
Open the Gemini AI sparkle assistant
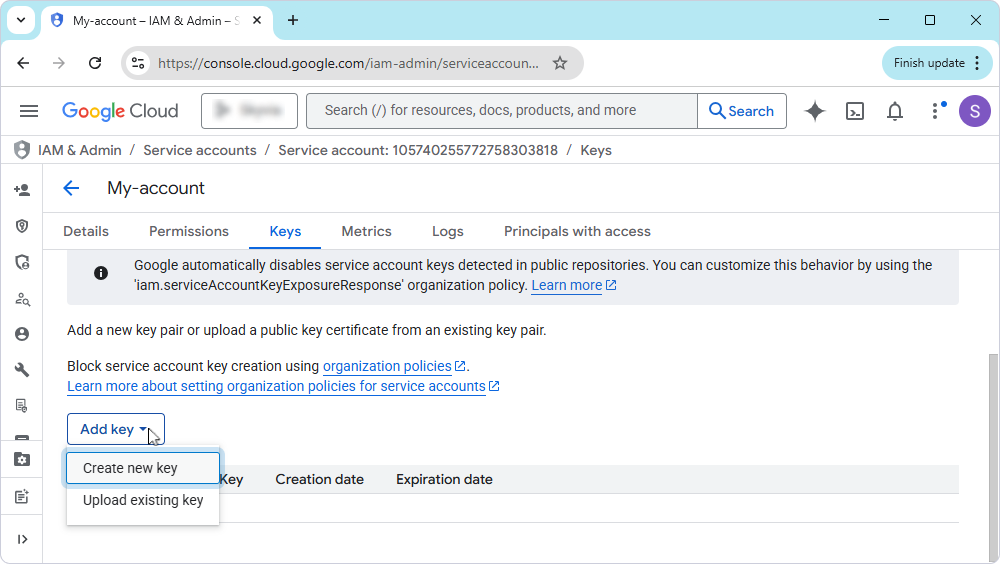815,111
